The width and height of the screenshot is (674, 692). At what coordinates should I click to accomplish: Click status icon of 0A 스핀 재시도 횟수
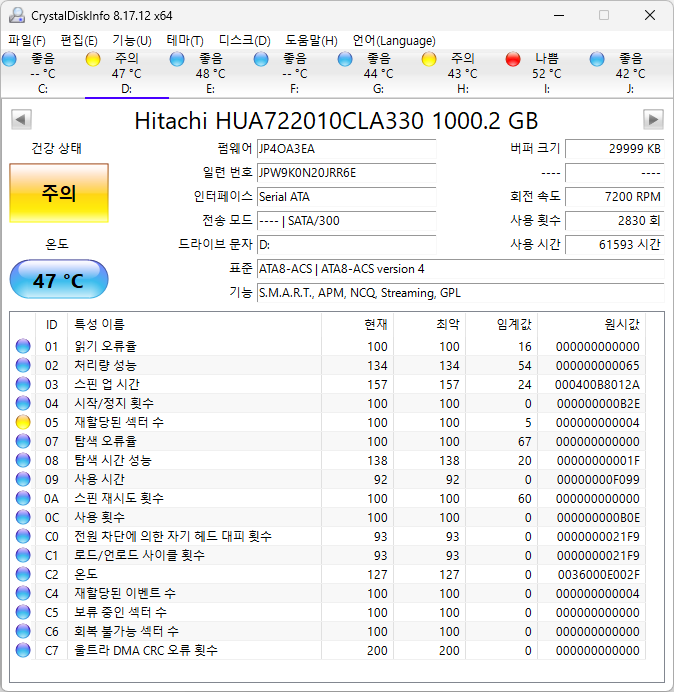[23, 498]
